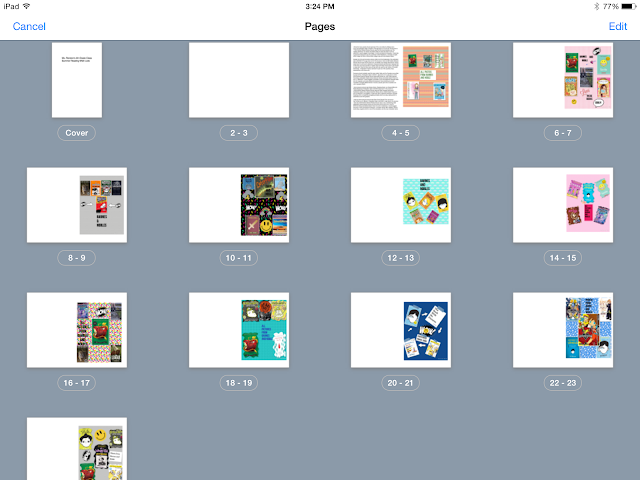Viewport: 640px width, 480px height.
Task: Tap the battery indicator icon
Action: point(629,6)
